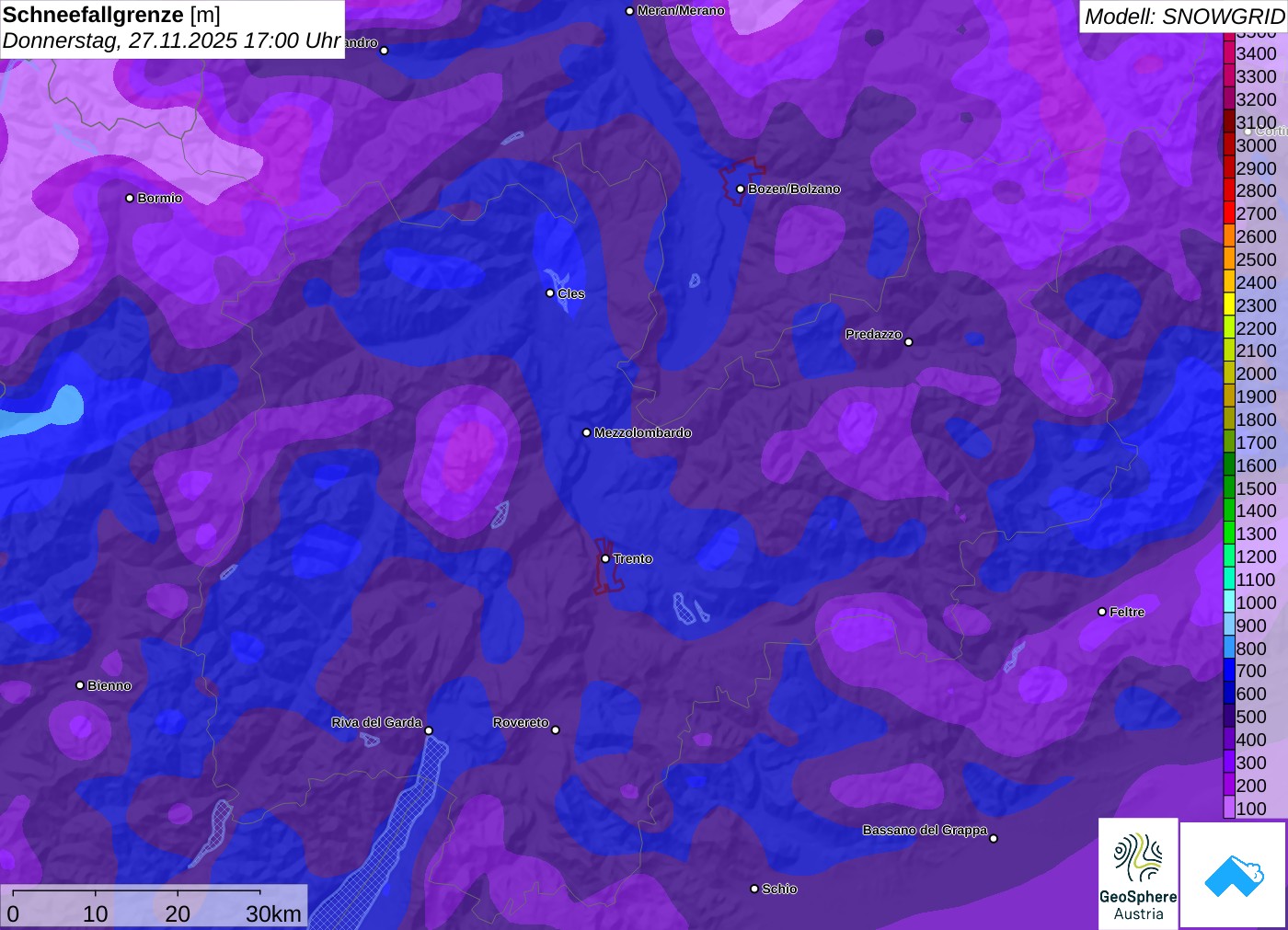Click the 800 legend value label
Viewport: 1288px width, 930px height.
pos(1251,649)
